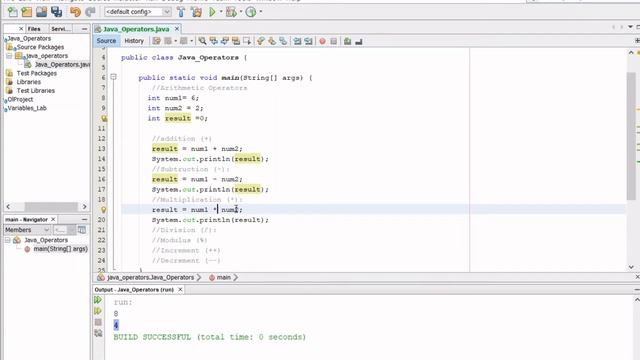
Task: Collapse Java_Operators node in Navigator
Action: [8, 240]
